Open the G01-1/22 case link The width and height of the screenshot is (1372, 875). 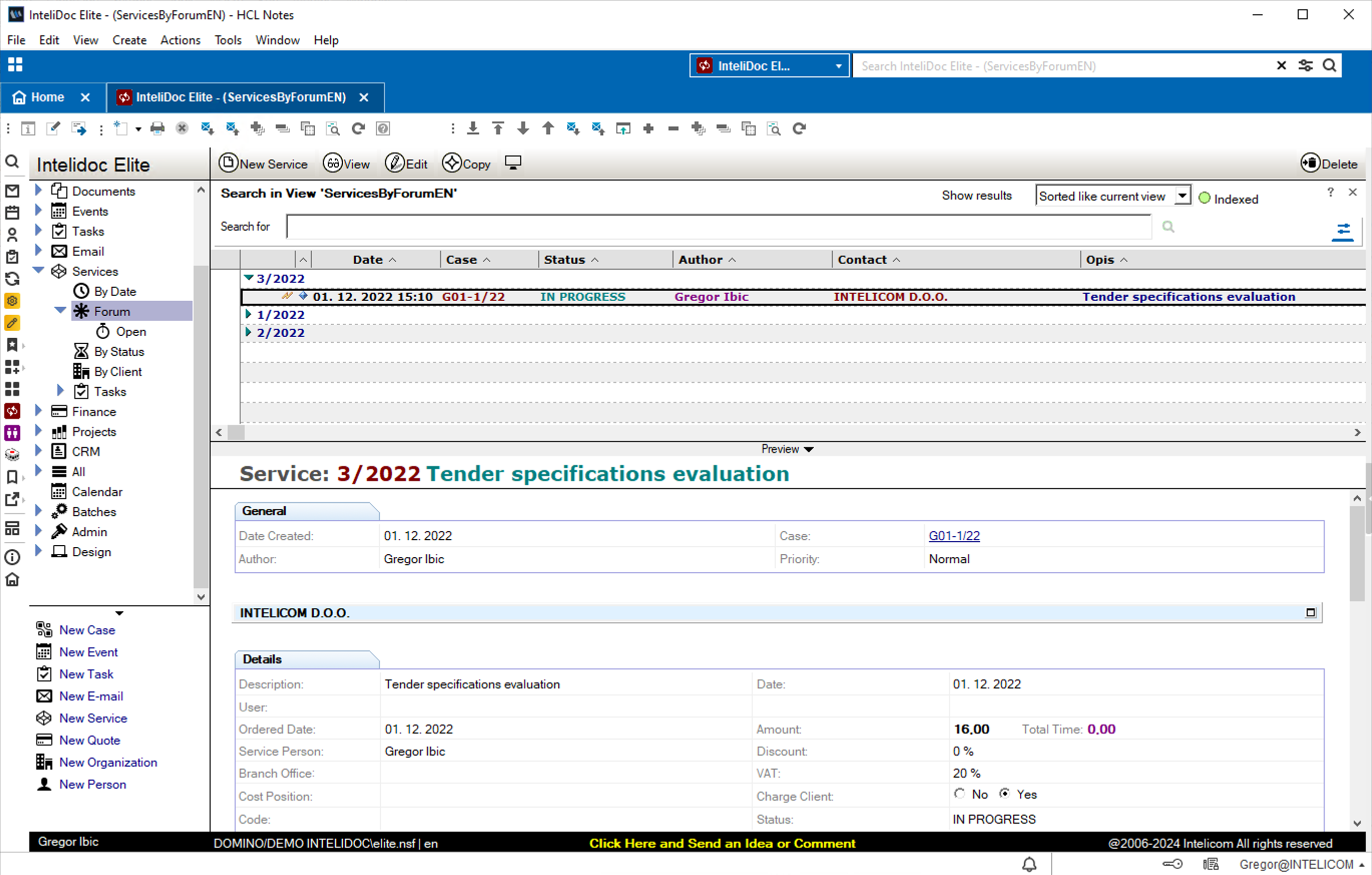click(x=954, y=536)
